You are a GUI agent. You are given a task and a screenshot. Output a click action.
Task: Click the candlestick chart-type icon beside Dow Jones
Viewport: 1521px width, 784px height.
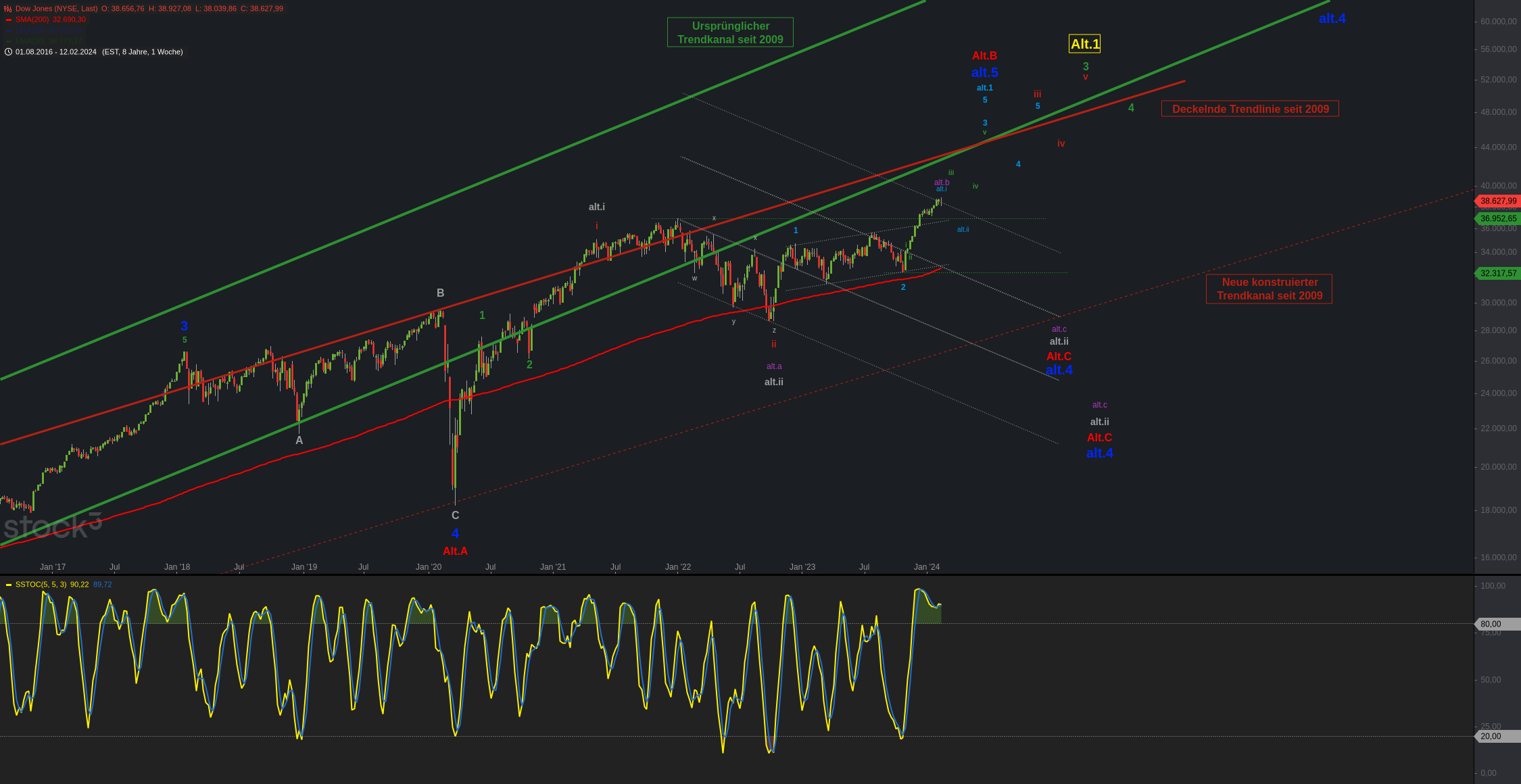[8, 9]
